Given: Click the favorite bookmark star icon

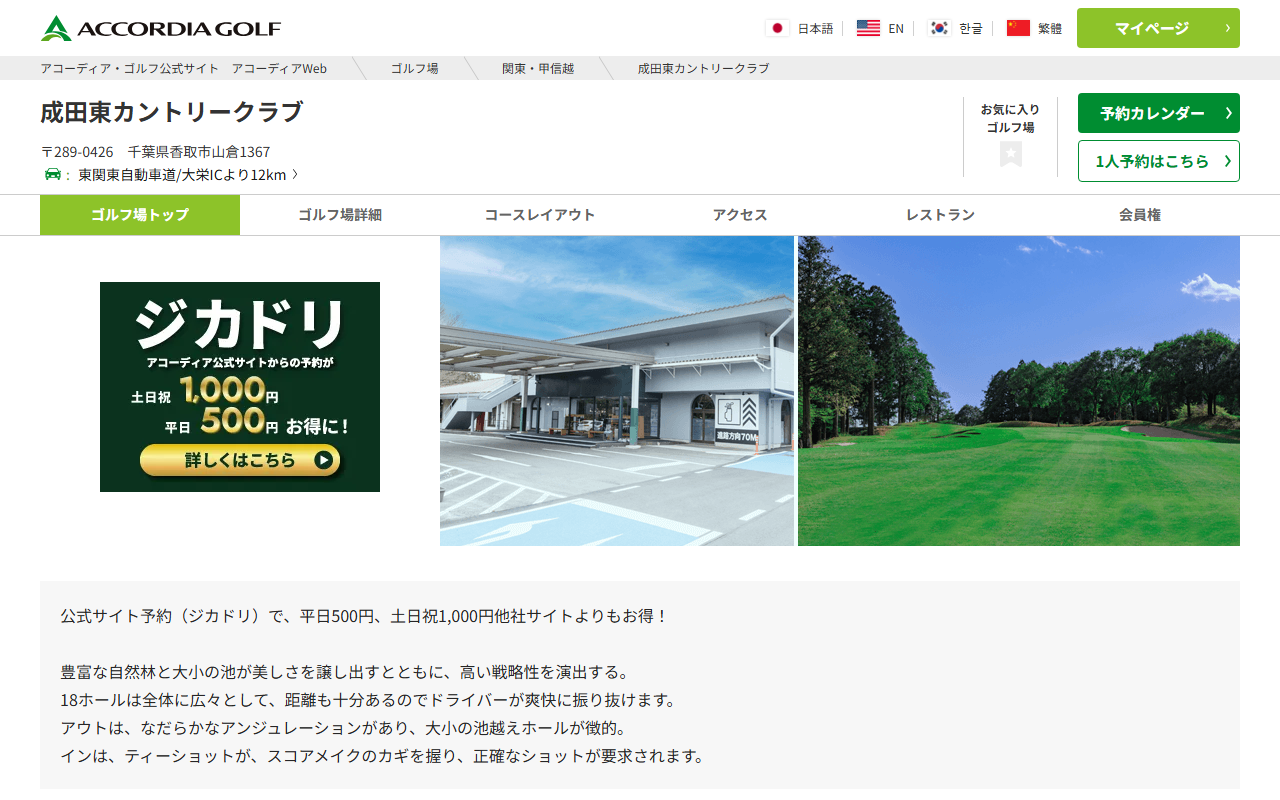Looking at the screenshot, I should point(1011,154).
